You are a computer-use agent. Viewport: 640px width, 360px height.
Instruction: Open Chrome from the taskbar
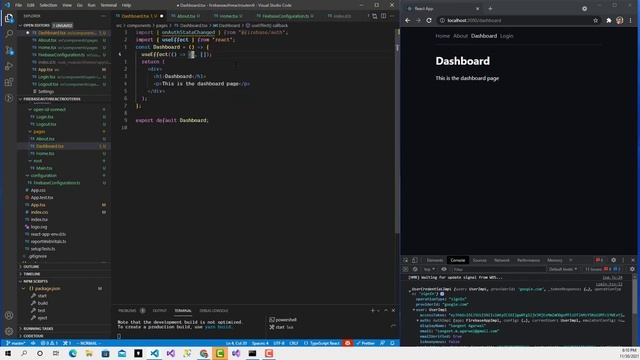tap(203, 353)
